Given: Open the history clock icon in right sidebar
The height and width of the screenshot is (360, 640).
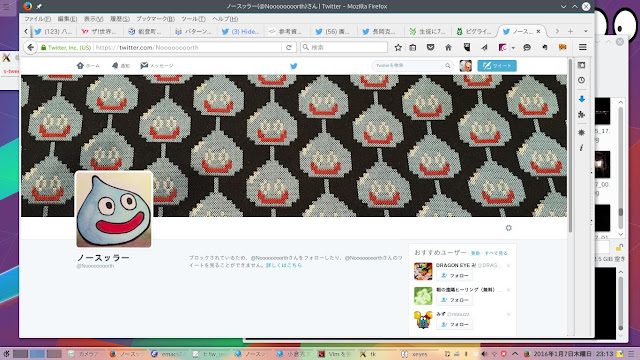Looking at the screenshot, I should click(582, 80).
